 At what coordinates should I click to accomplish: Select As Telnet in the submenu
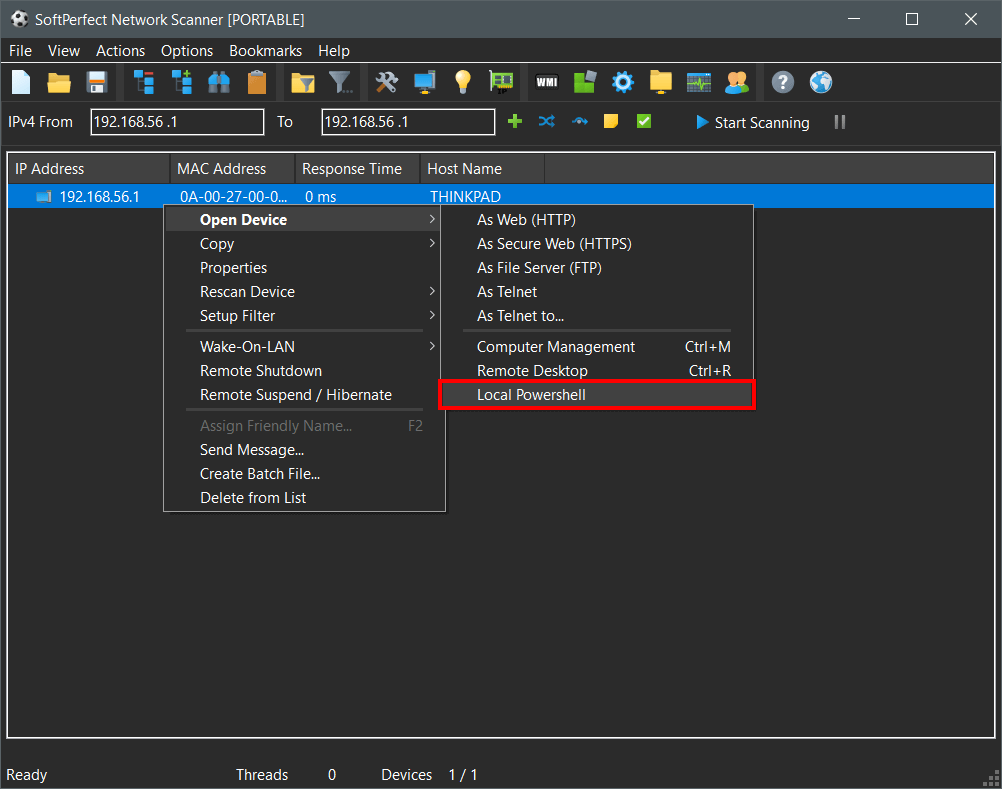pos(597,292)
